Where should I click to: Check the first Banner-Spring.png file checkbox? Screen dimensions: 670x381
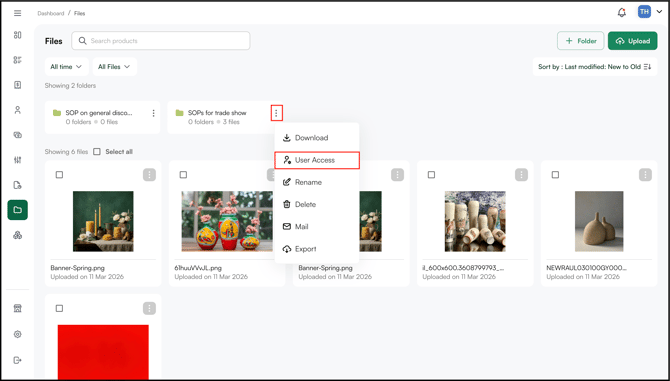pyautogui.click(x=59, y=175)
